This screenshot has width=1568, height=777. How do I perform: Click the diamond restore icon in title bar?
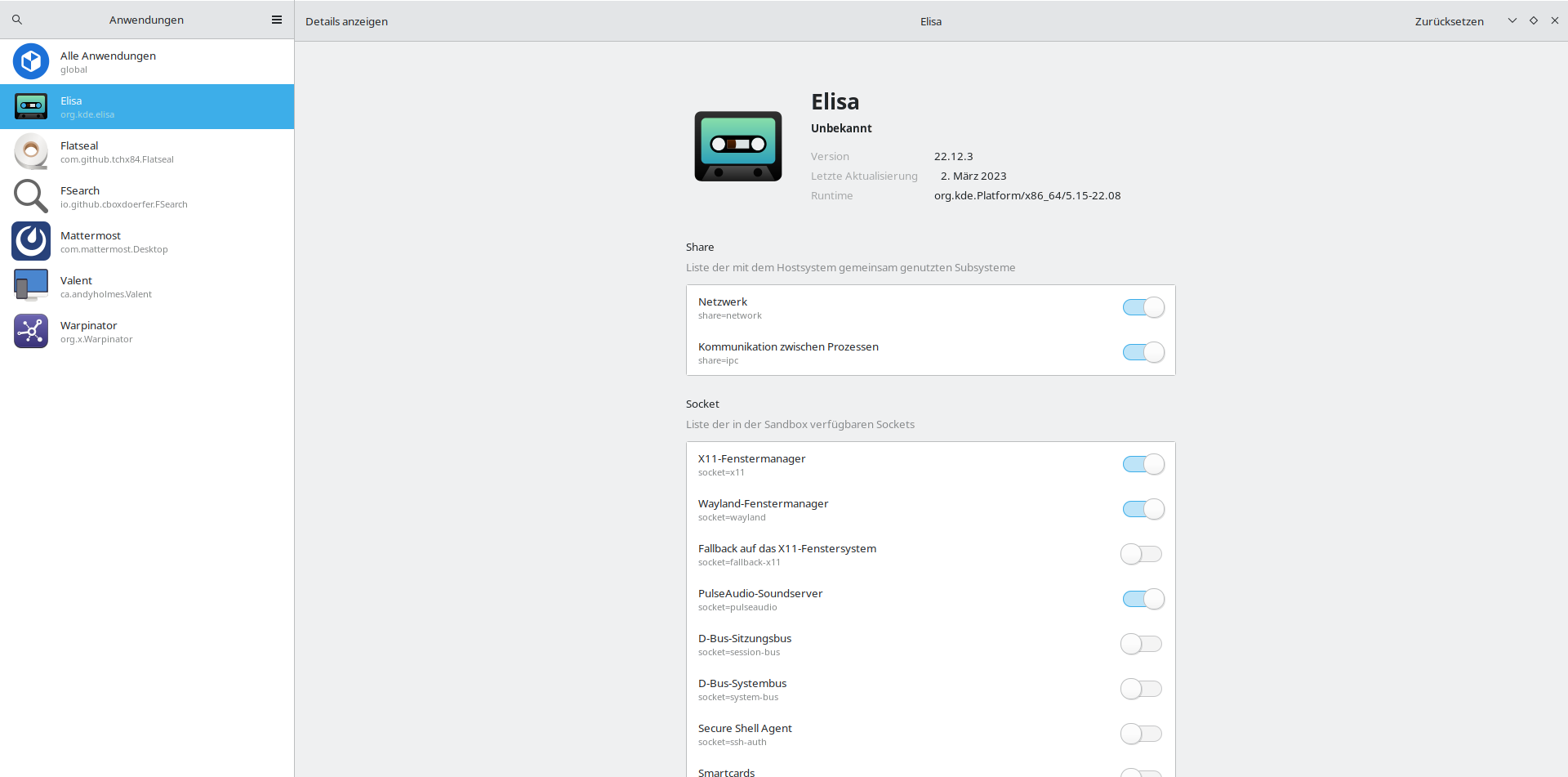1533,20
